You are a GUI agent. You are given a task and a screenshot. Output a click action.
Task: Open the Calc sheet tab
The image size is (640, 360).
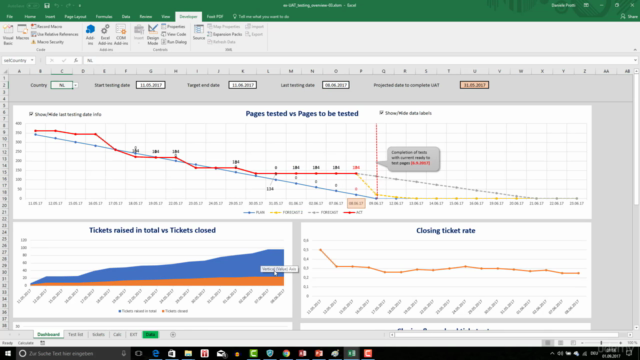pyautogui.click(x=117, y=335)
